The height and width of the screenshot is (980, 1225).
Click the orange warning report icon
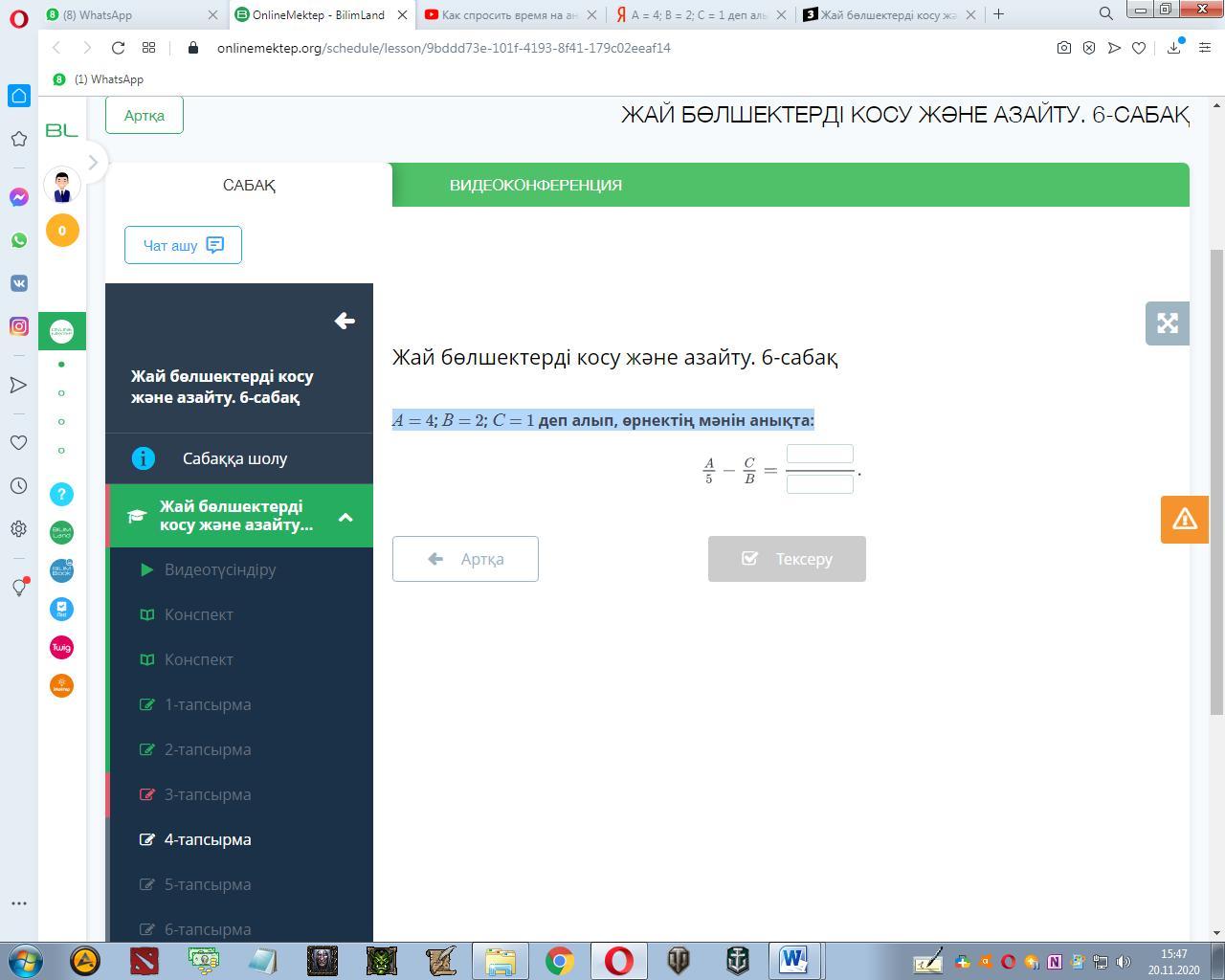tap(1184, 519)
